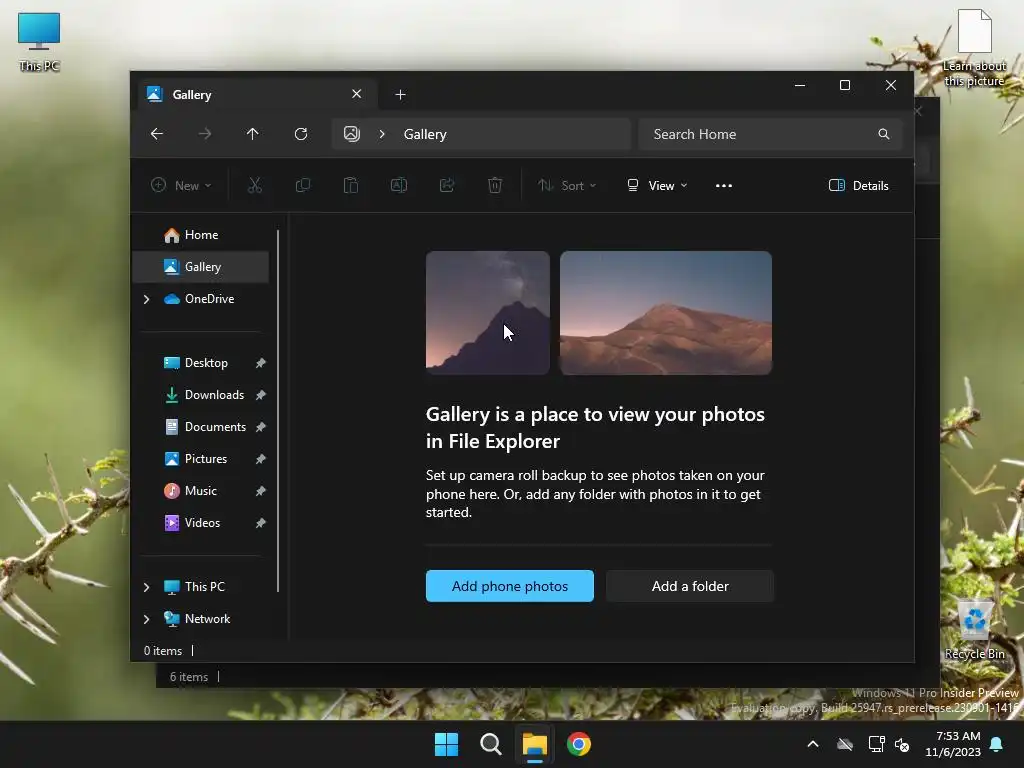
Task: Go back using the back arrow
Action: coord(157,134)
